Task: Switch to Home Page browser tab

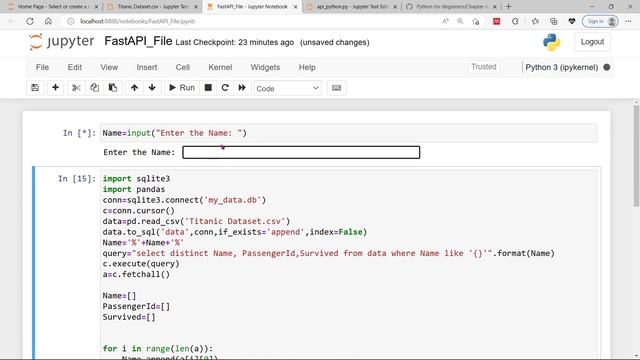Action: coord(53,7)
